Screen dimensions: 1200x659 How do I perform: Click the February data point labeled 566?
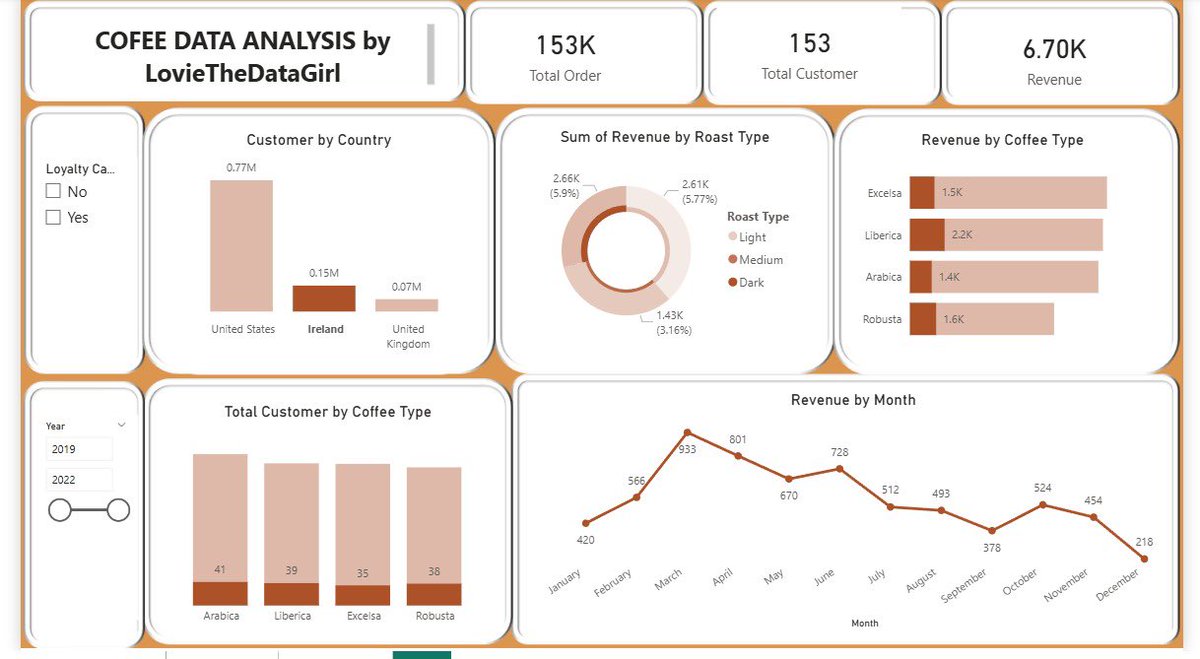(637, 497)
